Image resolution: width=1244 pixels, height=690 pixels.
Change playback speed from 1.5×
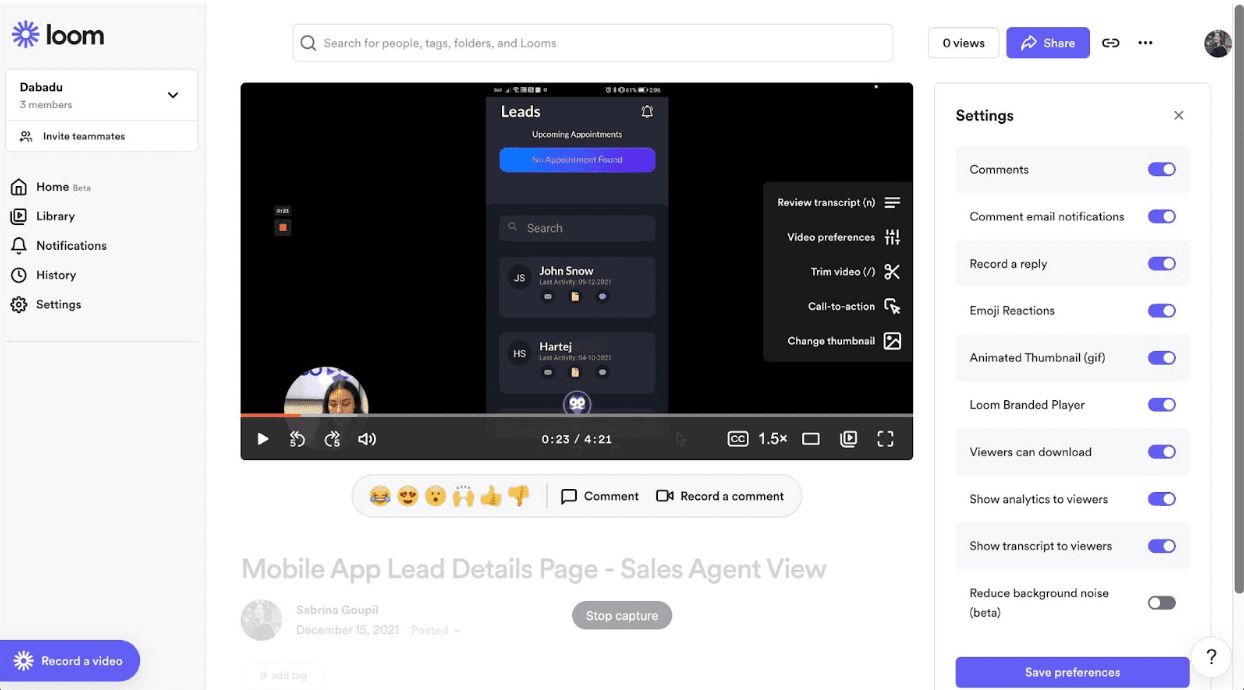click(x=772, y=439)
